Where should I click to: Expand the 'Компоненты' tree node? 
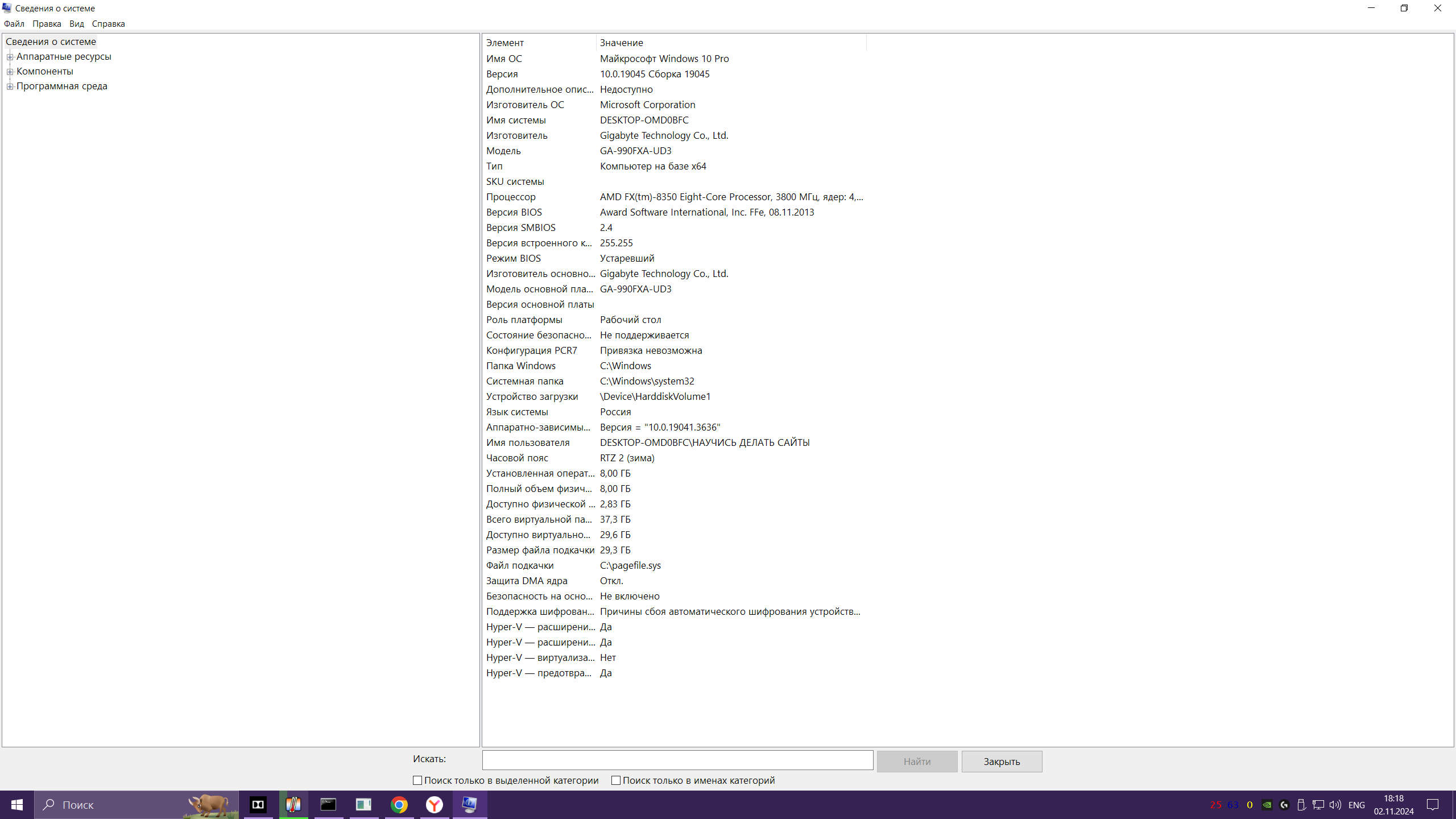click(10, 72)
